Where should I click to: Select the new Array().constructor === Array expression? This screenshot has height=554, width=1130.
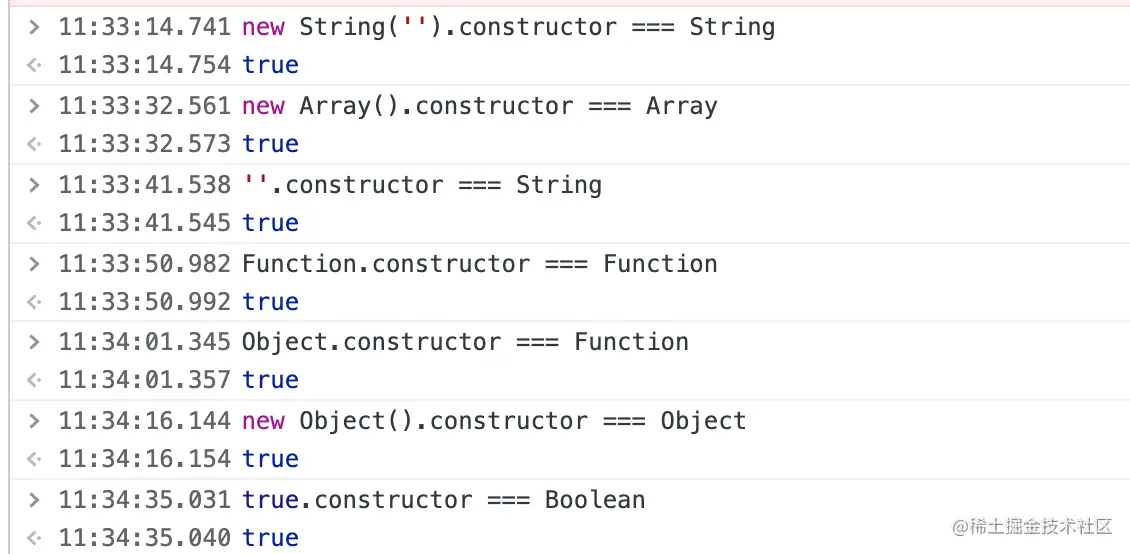[479, 106]
